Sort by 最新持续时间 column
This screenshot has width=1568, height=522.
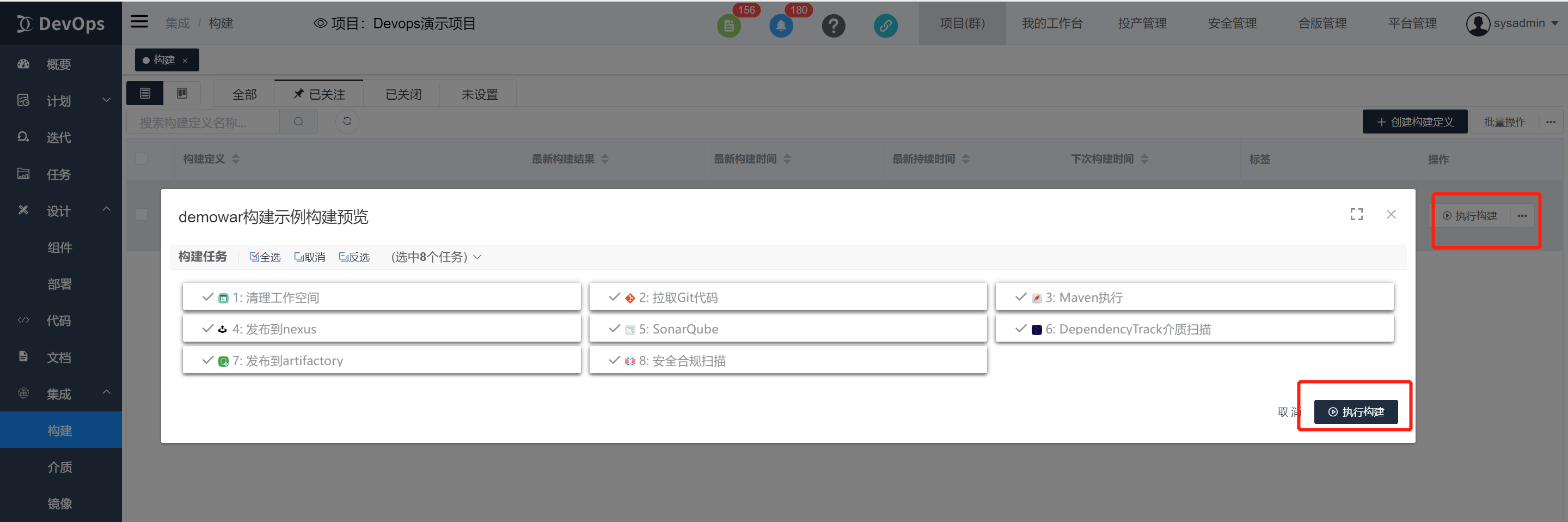(x=965, y=159)
